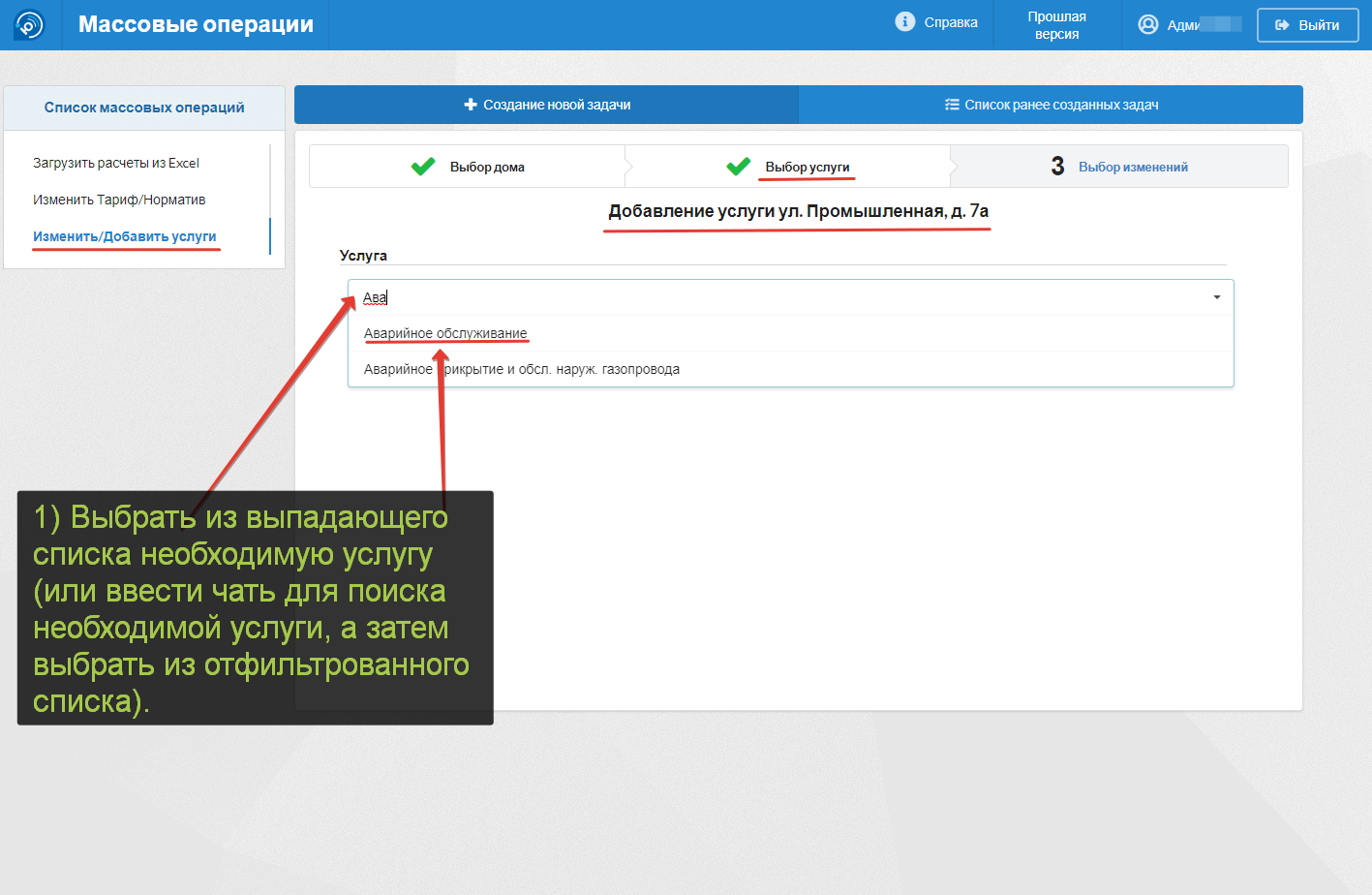
Task: Click the user avatar icon in the header
Action: pos(1147,25)
